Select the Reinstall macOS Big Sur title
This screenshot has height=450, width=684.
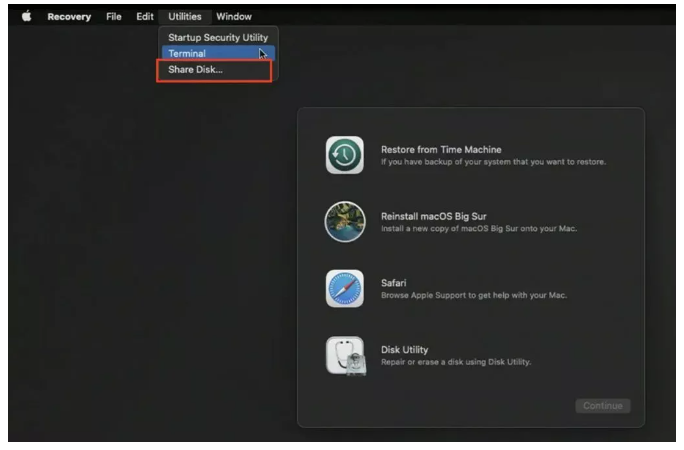pyautogui.click(x=434, y=216)
